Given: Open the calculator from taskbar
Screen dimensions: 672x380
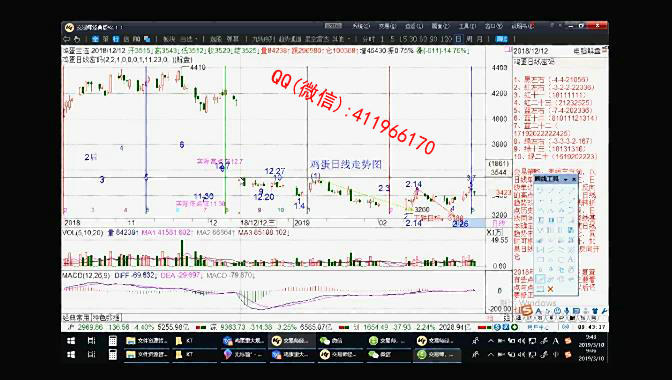Looking at the screenshot, I should pos(112,341).
